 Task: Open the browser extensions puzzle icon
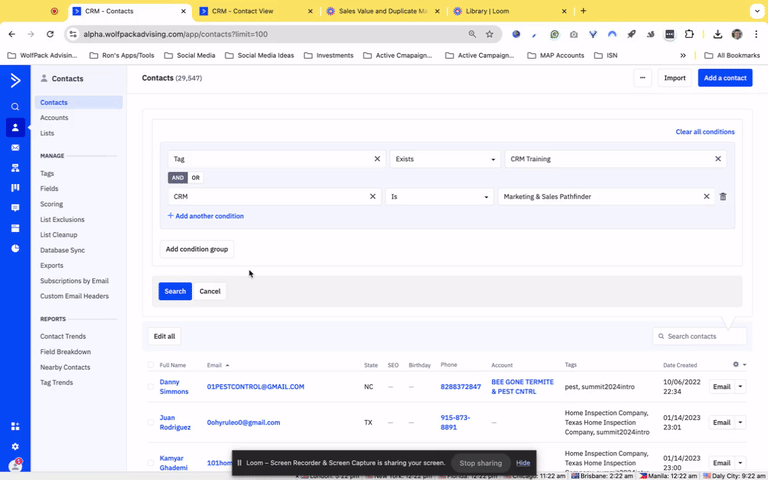click(x=689, y=34)
